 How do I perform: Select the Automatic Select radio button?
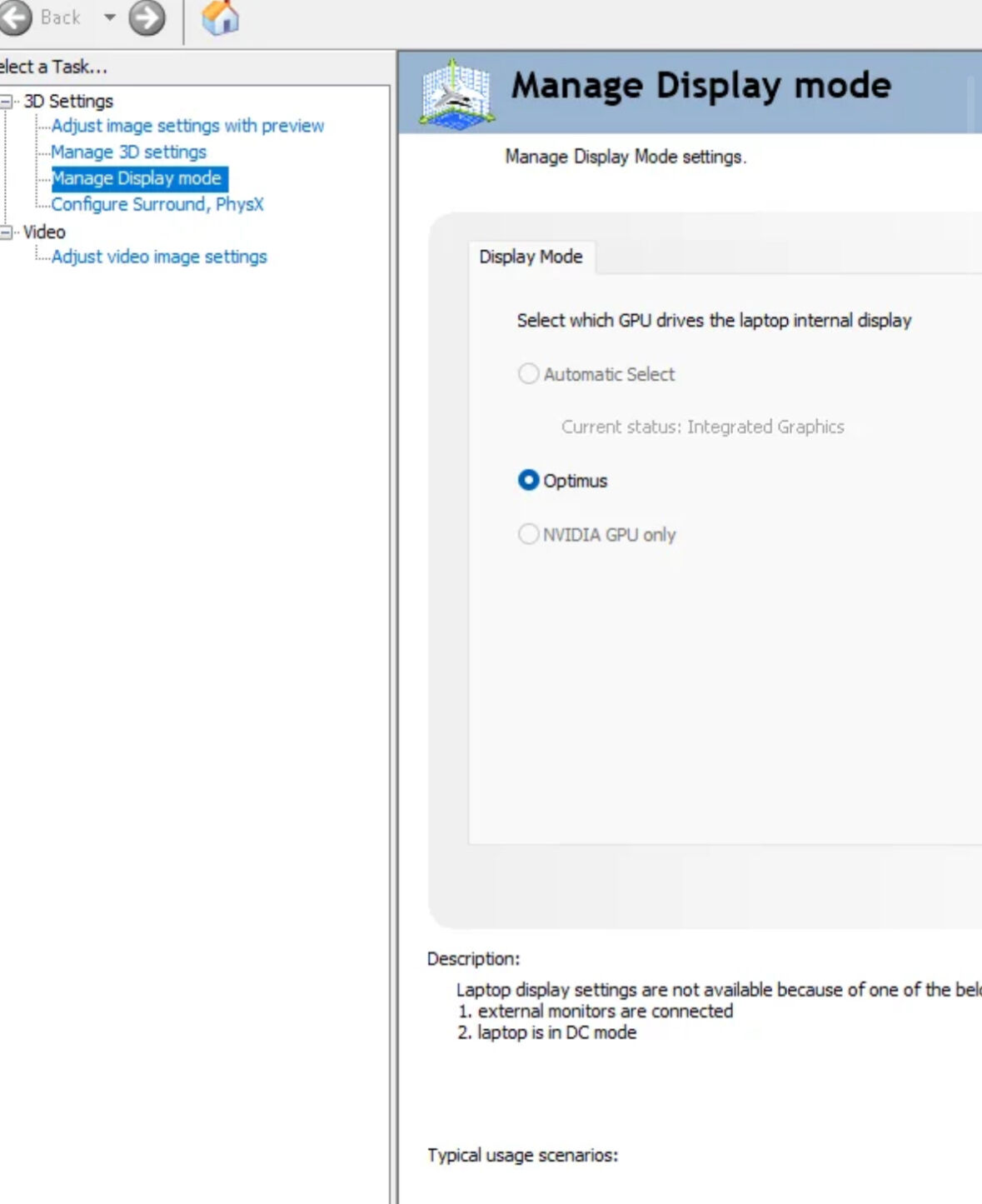[528, 374]
